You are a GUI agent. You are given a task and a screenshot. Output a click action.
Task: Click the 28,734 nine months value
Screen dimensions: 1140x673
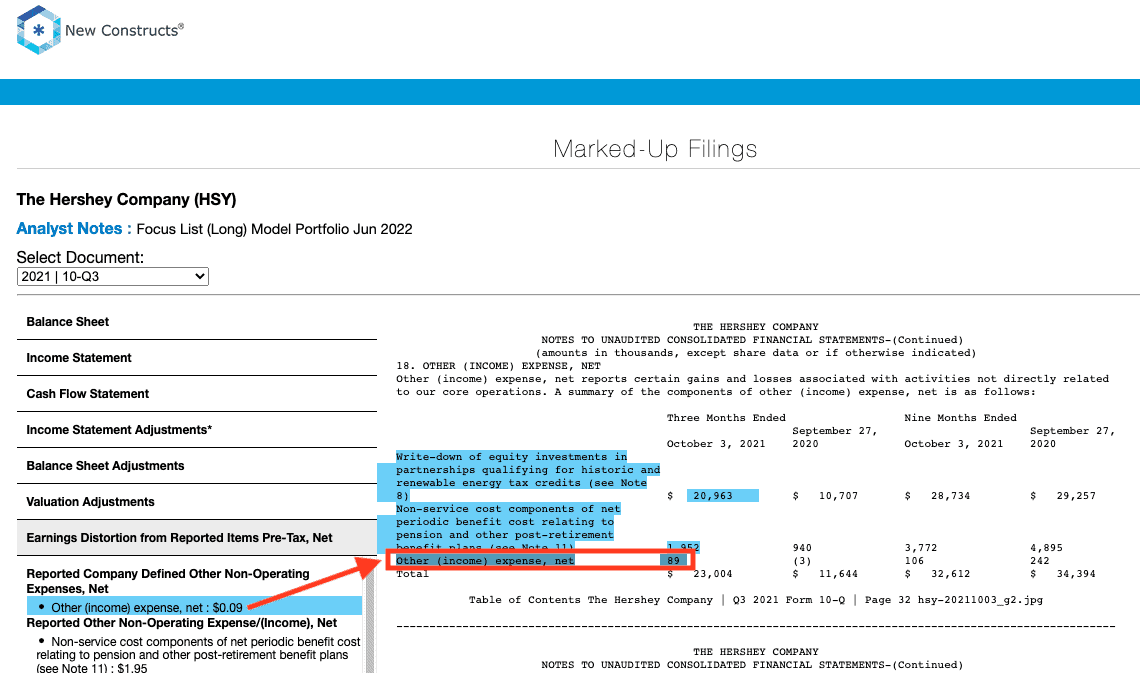950,496
